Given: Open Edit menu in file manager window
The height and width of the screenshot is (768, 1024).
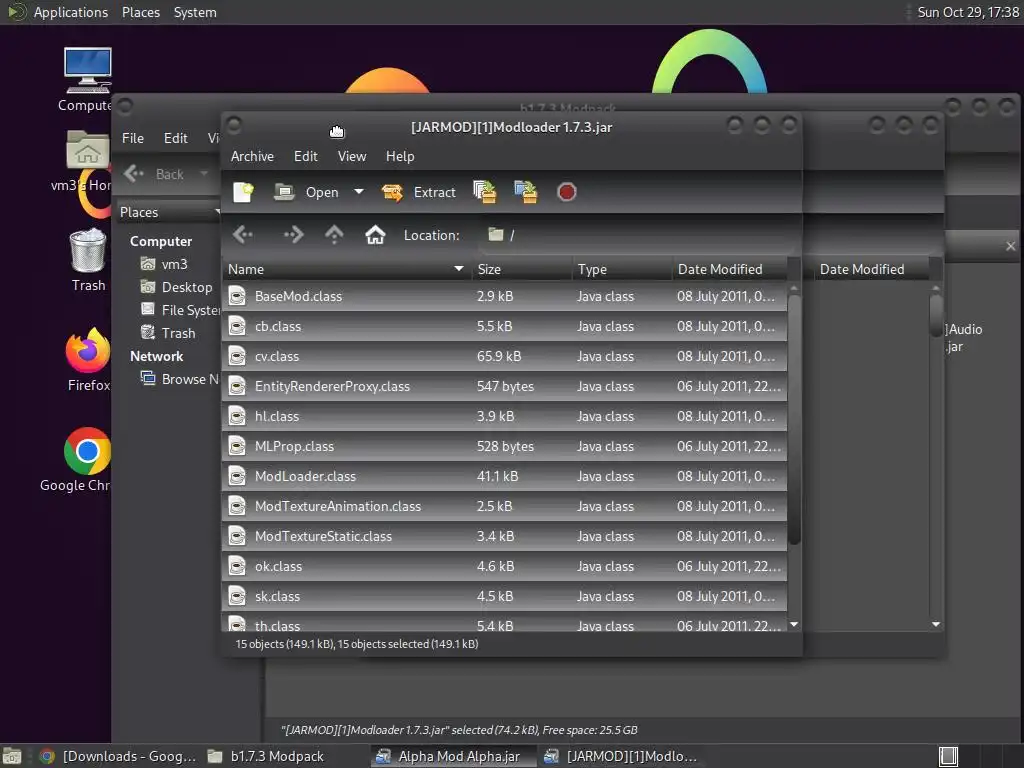Looking at the screenshot, I should (176, 138).
